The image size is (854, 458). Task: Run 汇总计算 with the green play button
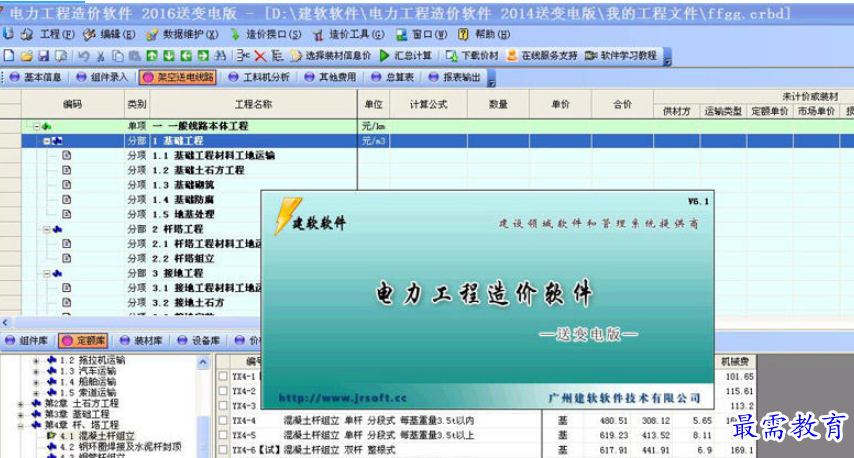tap(405, 56)
